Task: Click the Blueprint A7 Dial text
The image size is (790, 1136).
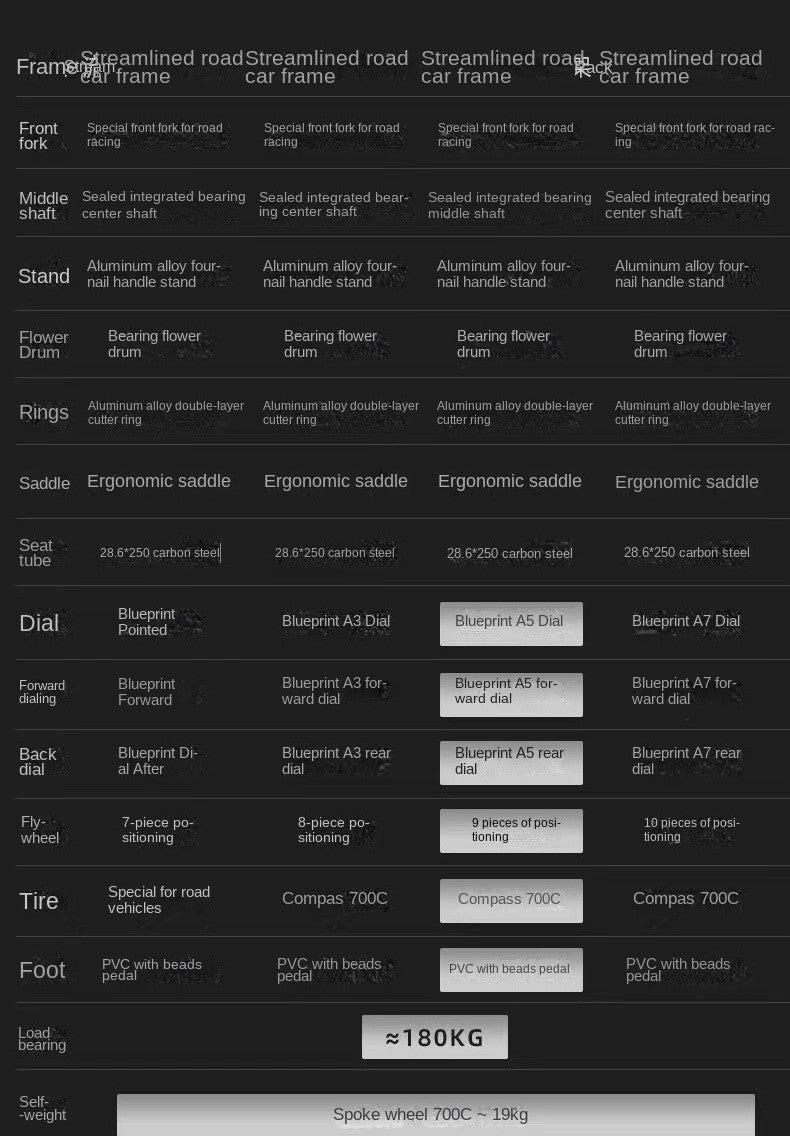Action: [686, 621]
